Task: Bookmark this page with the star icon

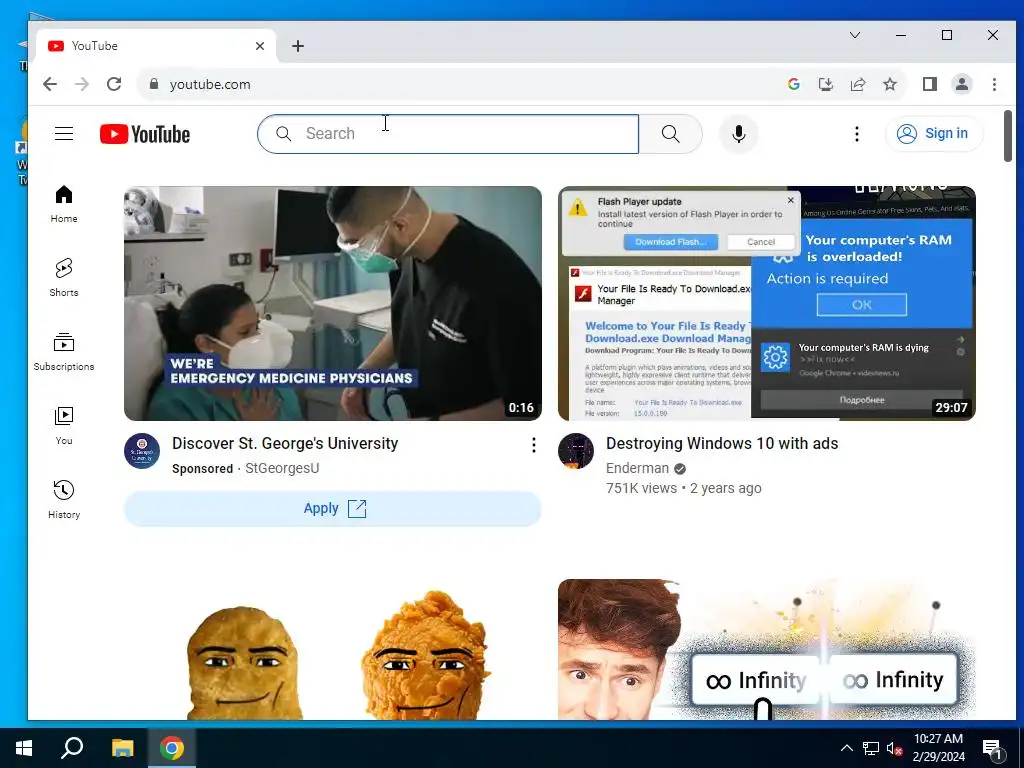Action: tap(889, 84)
